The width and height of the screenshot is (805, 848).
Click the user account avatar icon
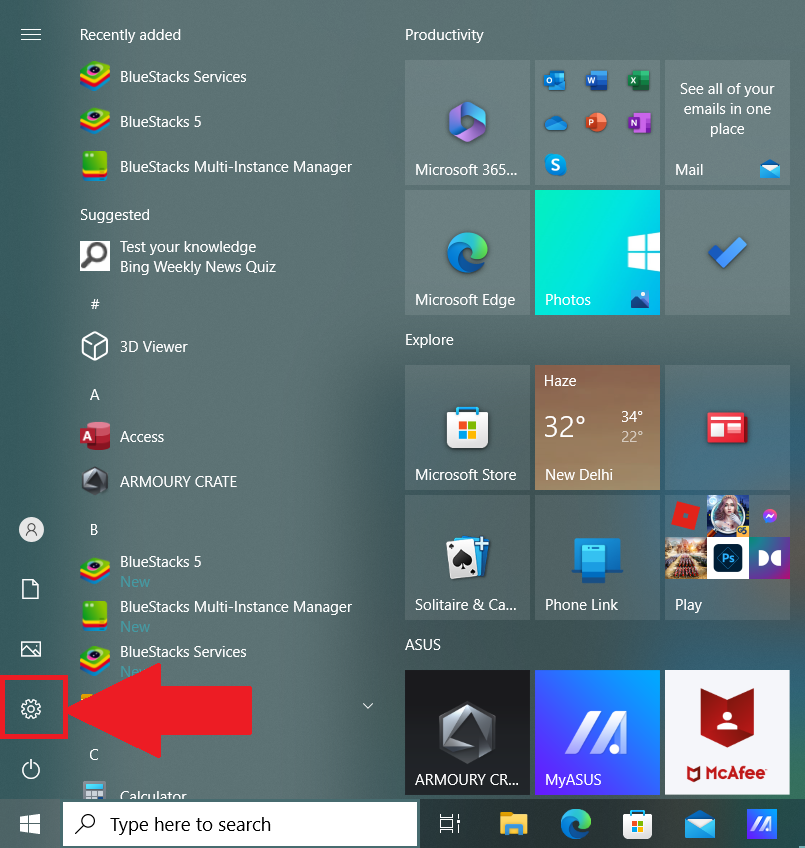pyautogui.click(x=31, y=530)
